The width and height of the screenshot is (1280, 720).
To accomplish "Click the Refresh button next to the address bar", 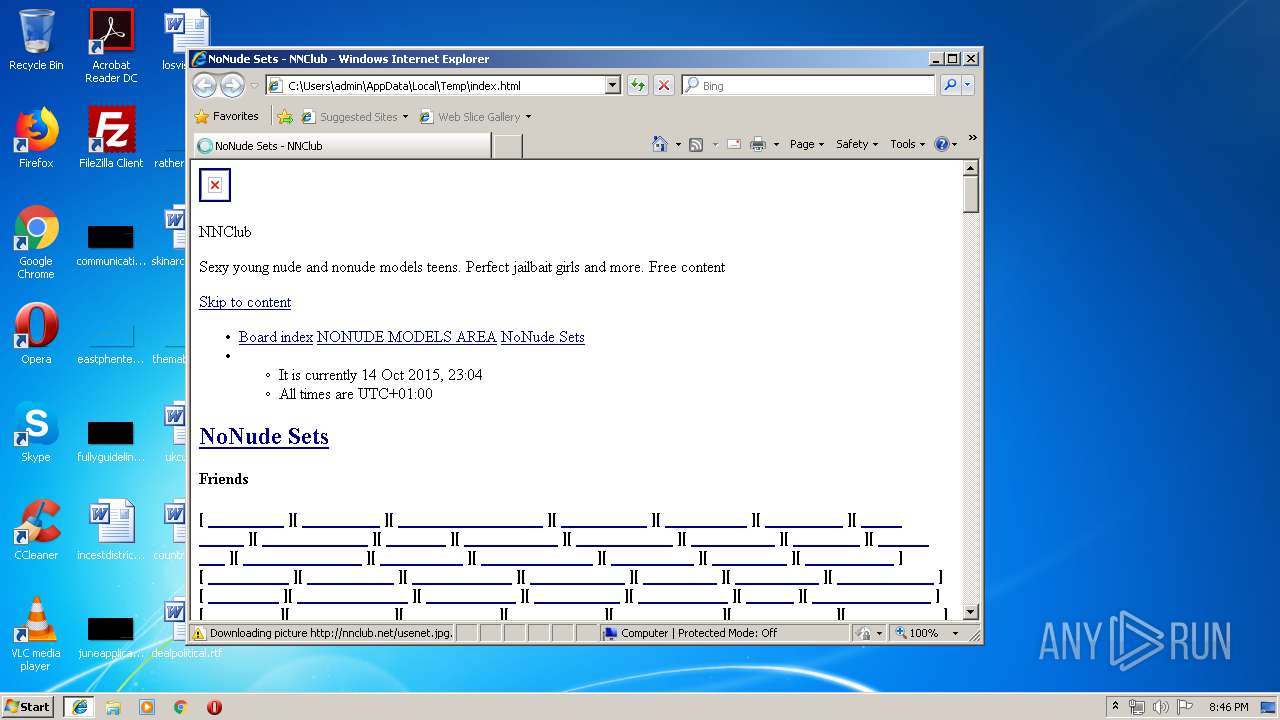I will pos(637,86).
